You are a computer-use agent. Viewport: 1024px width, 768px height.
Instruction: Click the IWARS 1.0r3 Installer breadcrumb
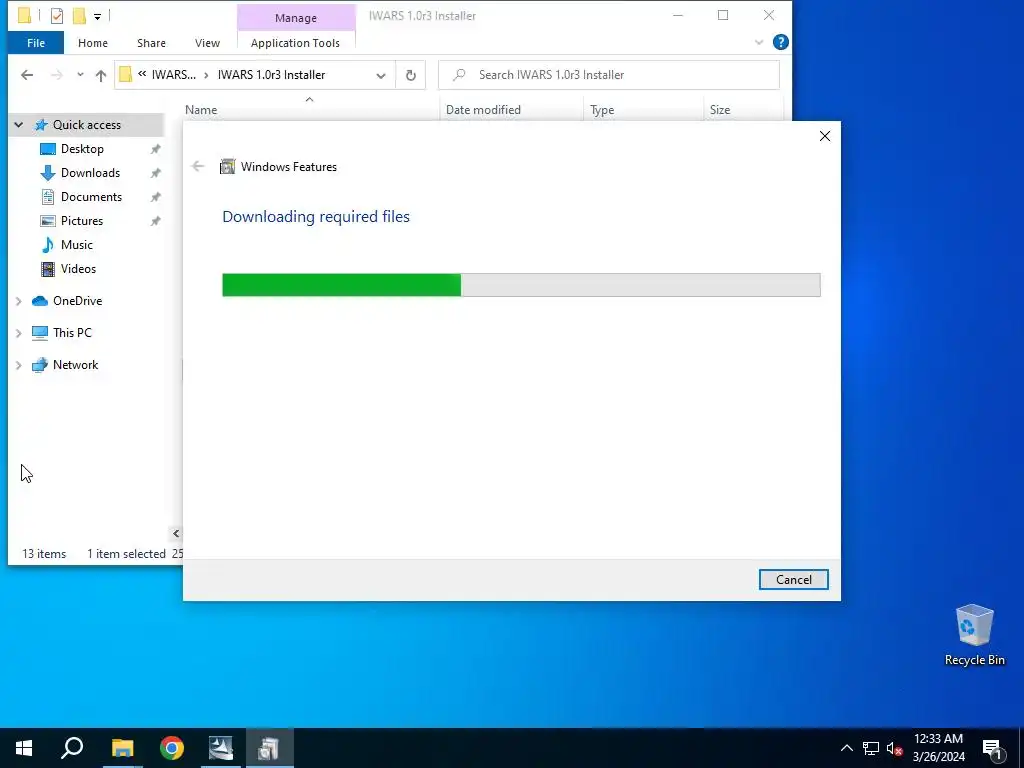click(x=271, y=75)
